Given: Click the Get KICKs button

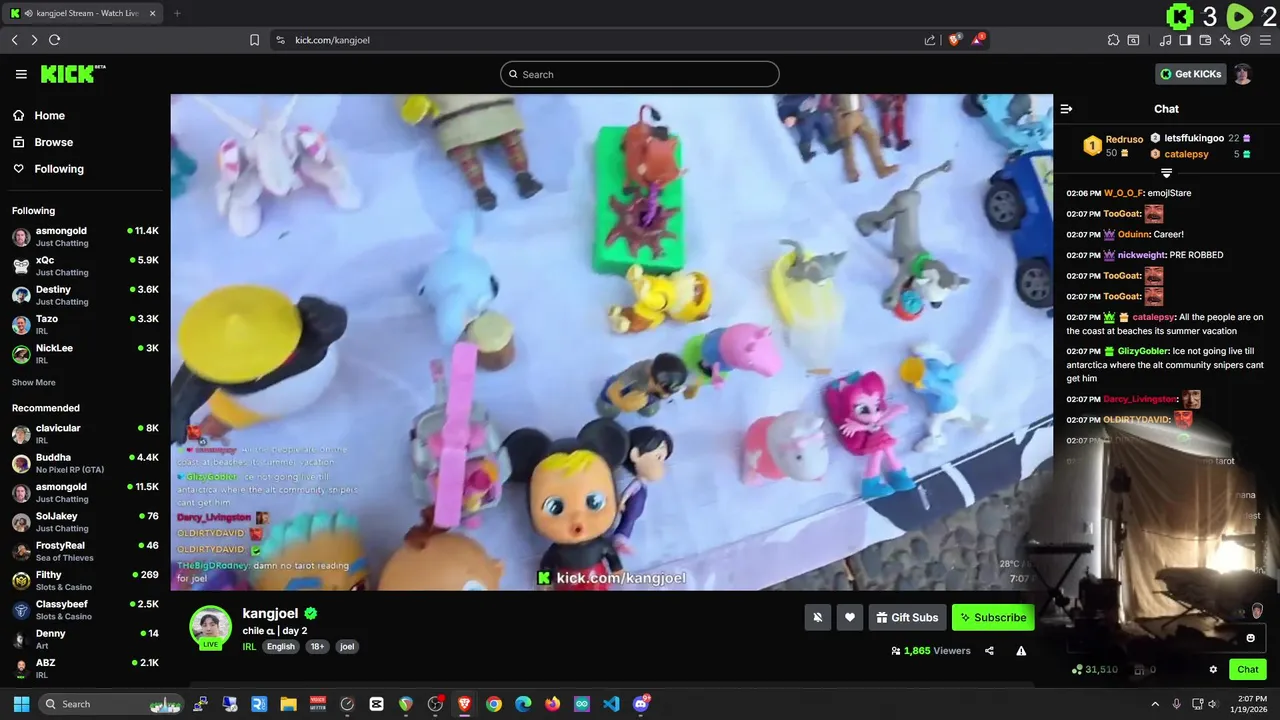Looking at the screenshot, I should click(x=1190, y=74).
